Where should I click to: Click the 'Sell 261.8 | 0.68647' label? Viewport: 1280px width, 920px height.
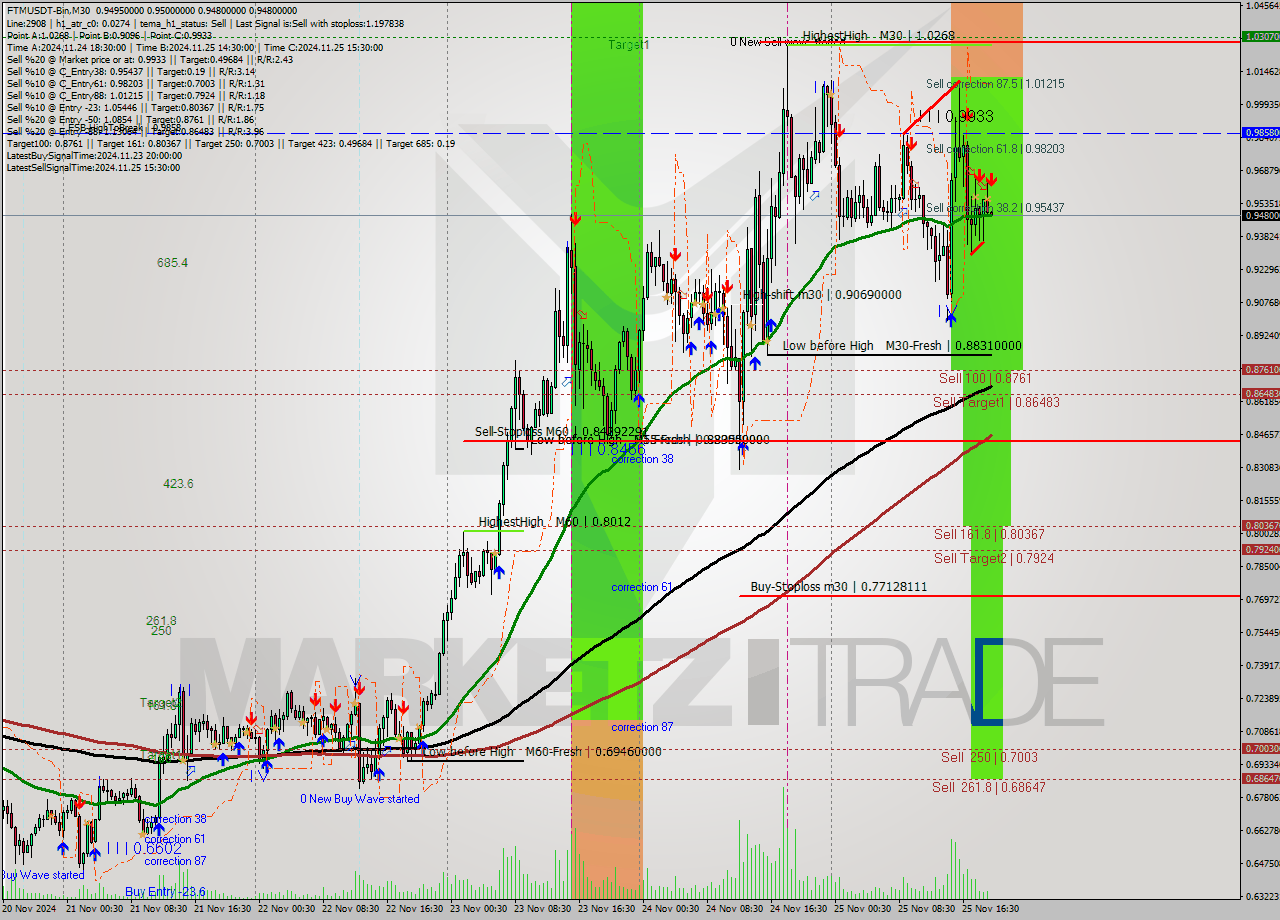click(989, 787)
